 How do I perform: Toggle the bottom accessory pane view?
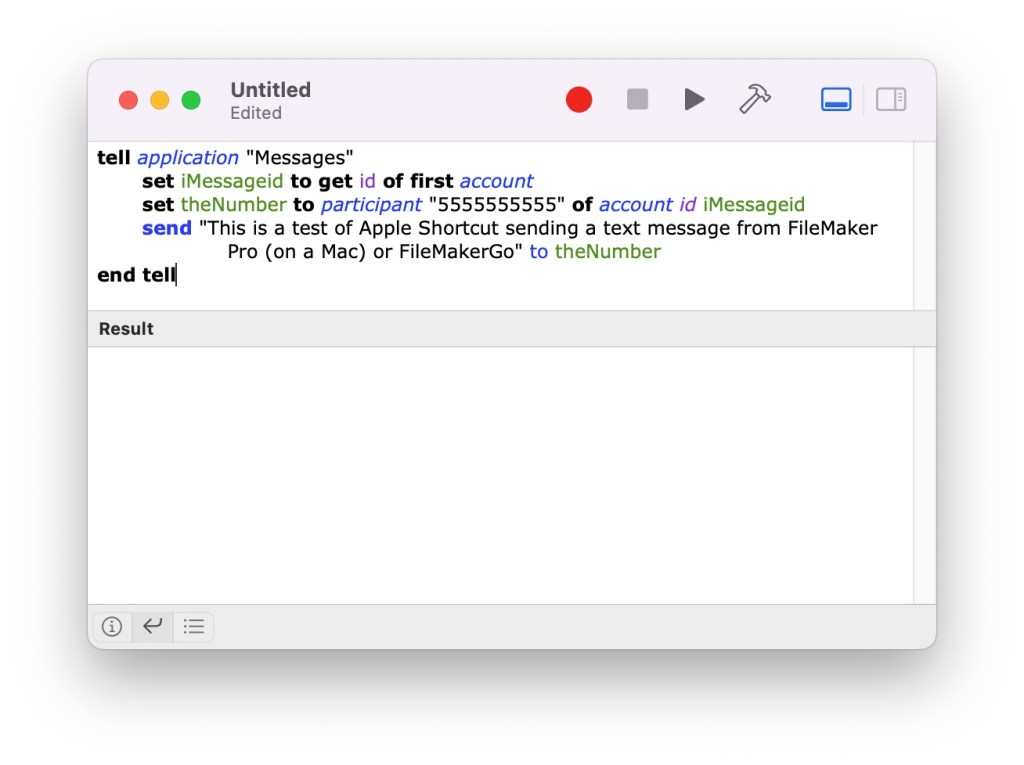(x=836, y=99)
